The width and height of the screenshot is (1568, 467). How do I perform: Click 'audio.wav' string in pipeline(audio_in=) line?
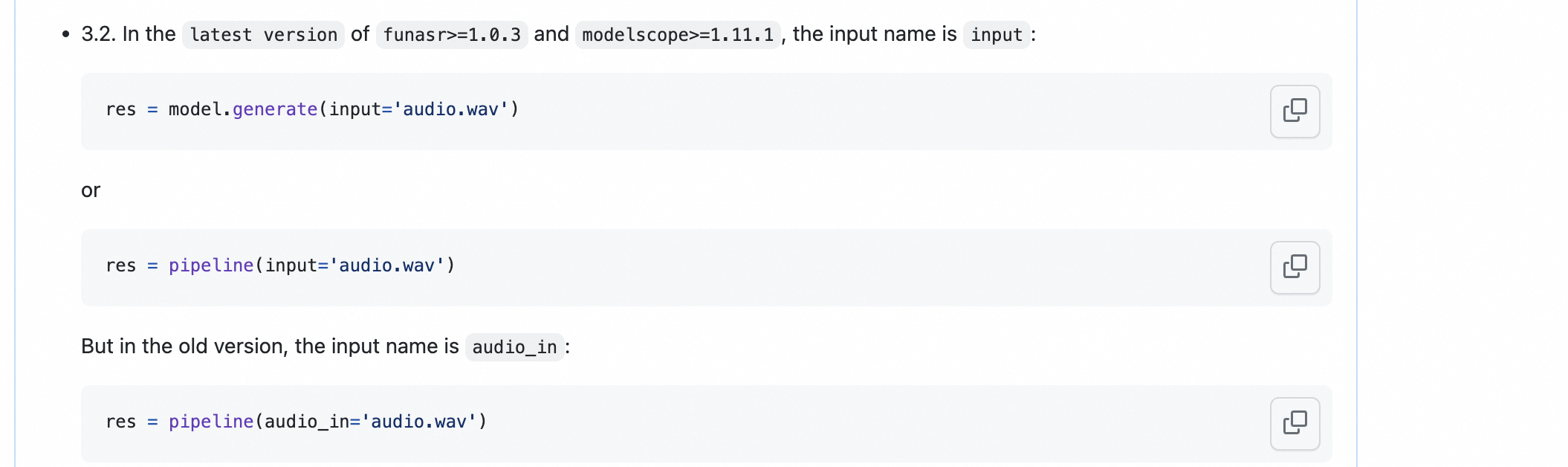[x=418, y=422]
